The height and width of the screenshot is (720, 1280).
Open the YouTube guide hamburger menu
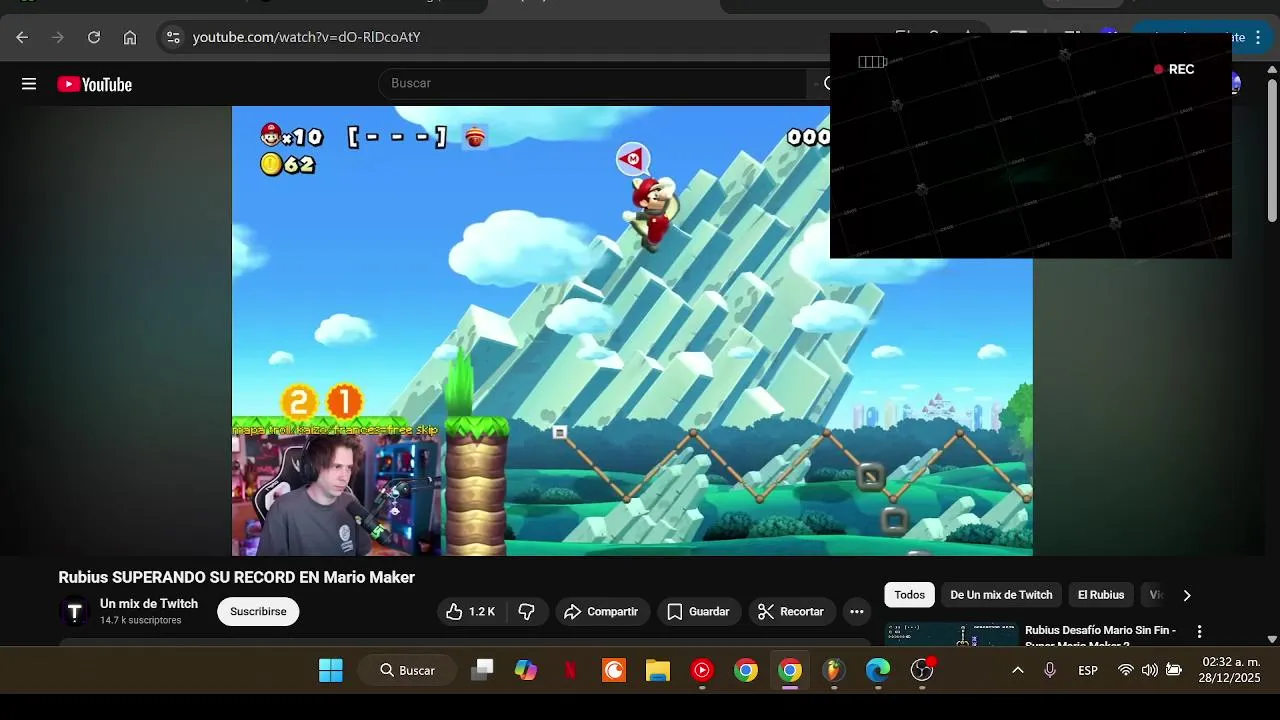coord(29,84)
